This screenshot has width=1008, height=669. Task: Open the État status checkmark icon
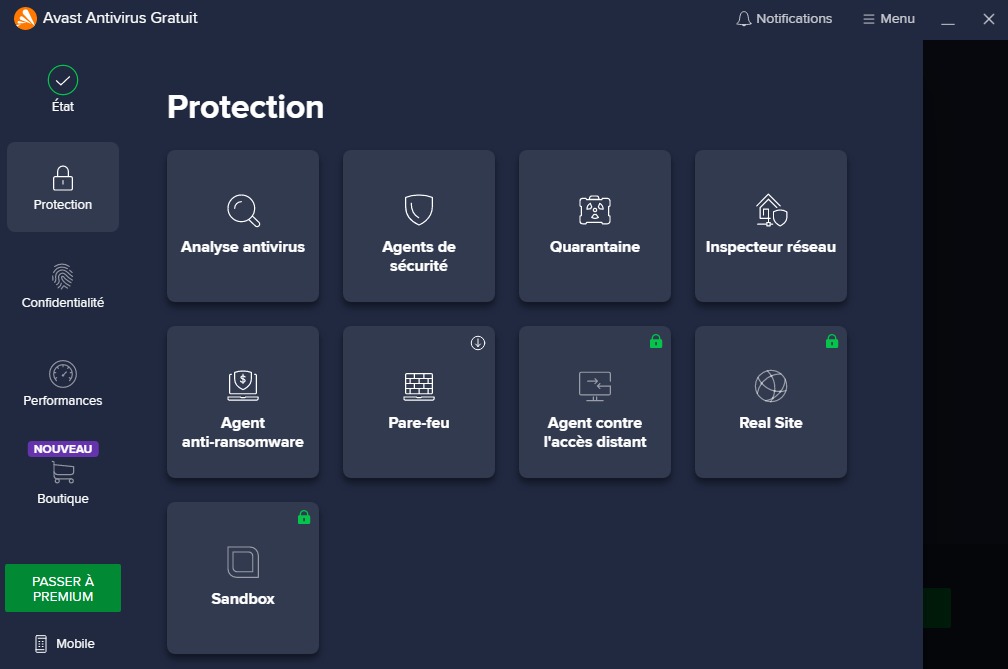(63, 80)
